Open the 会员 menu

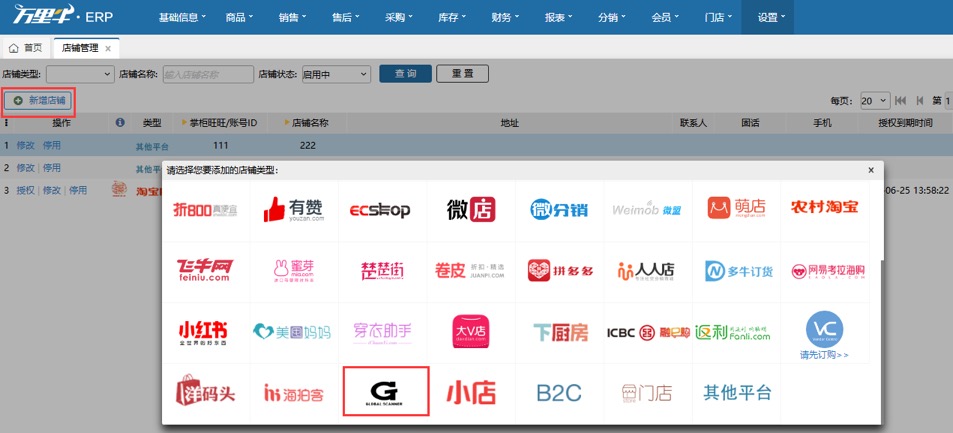pos(665,17)
